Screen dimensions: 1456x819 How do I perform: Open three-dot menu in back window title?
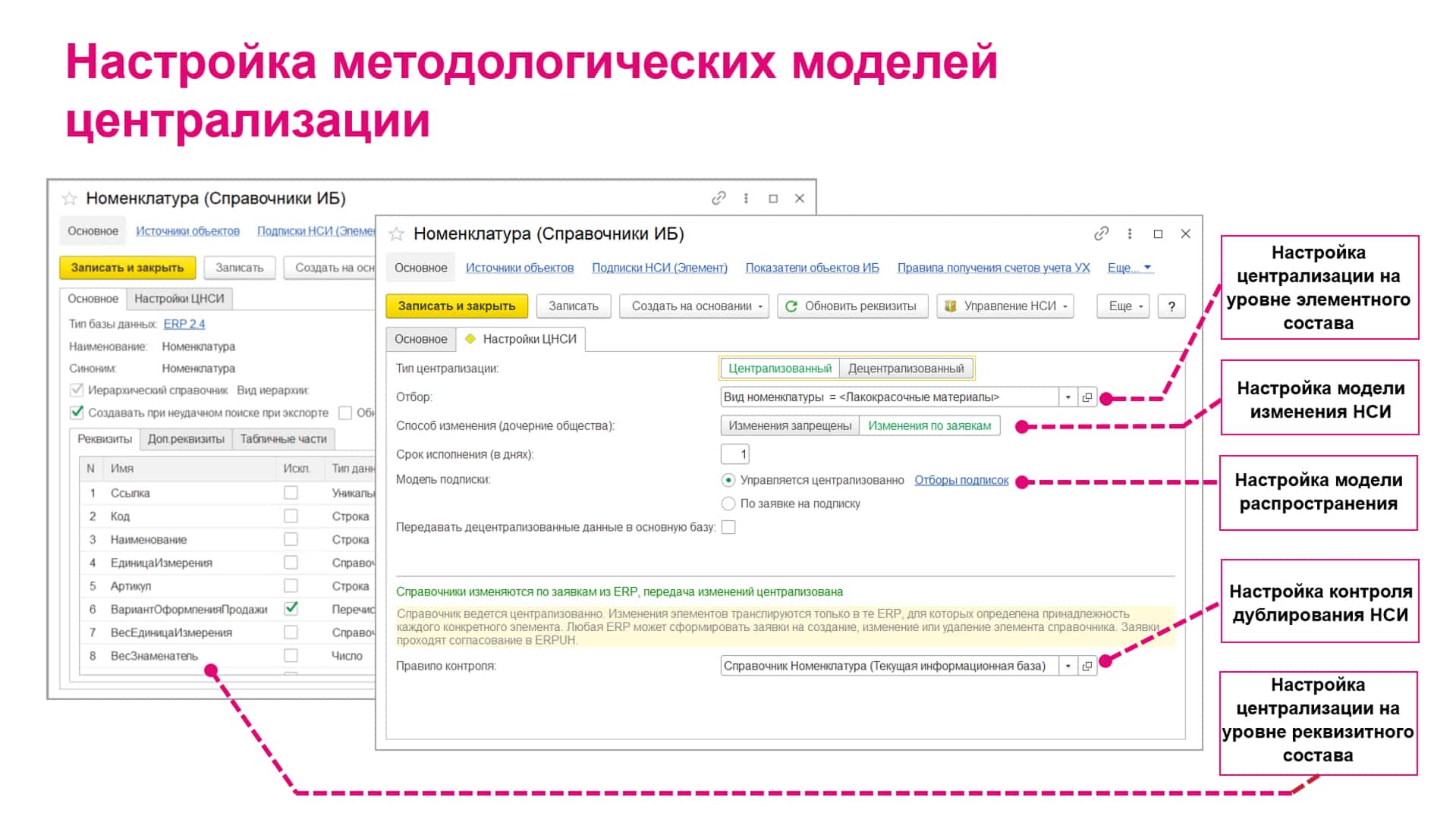746,198
